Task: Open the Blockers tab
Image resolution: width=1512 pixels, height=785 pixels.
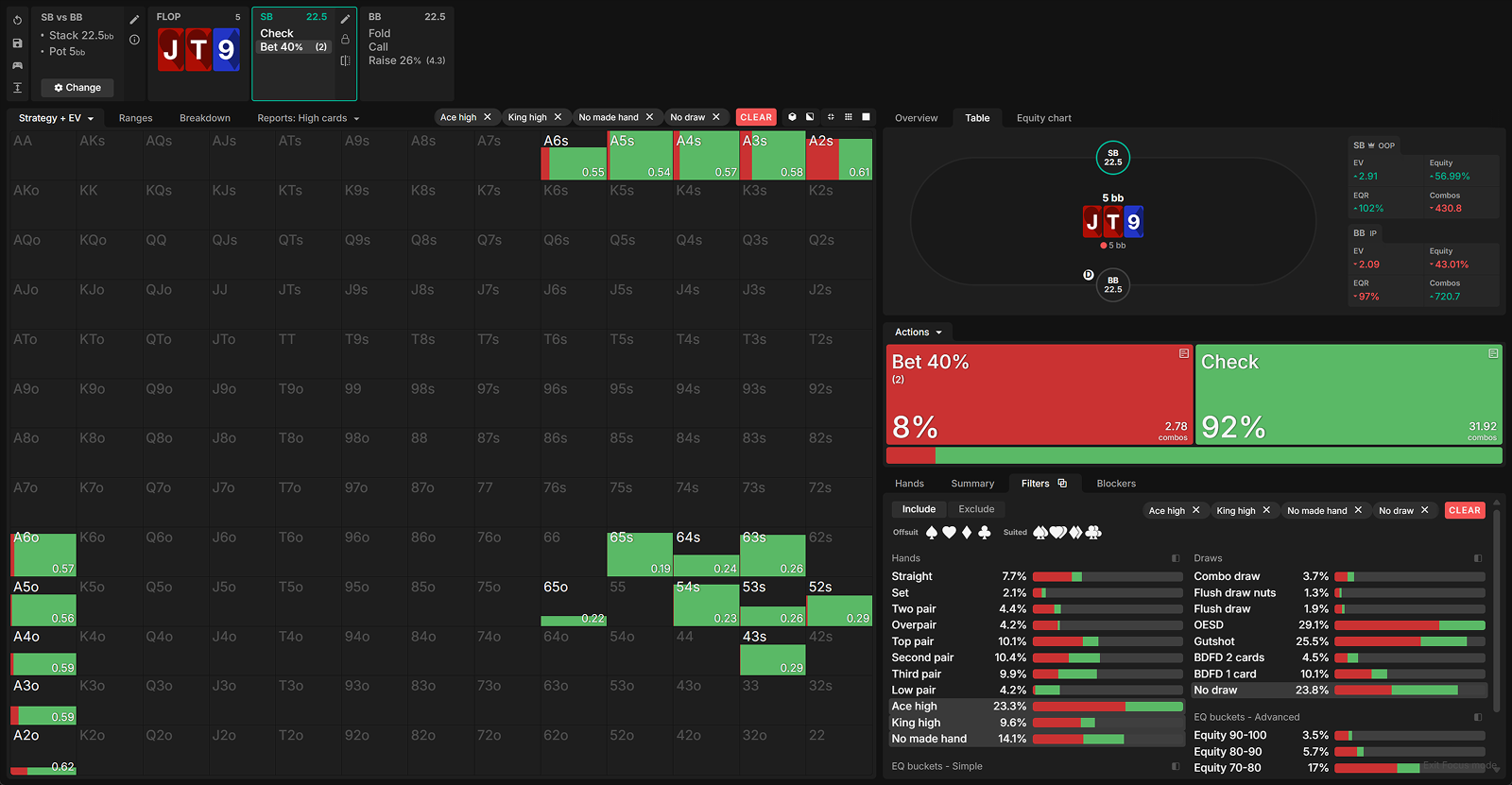Action: pyautogui.click(x=1116, y=484)
